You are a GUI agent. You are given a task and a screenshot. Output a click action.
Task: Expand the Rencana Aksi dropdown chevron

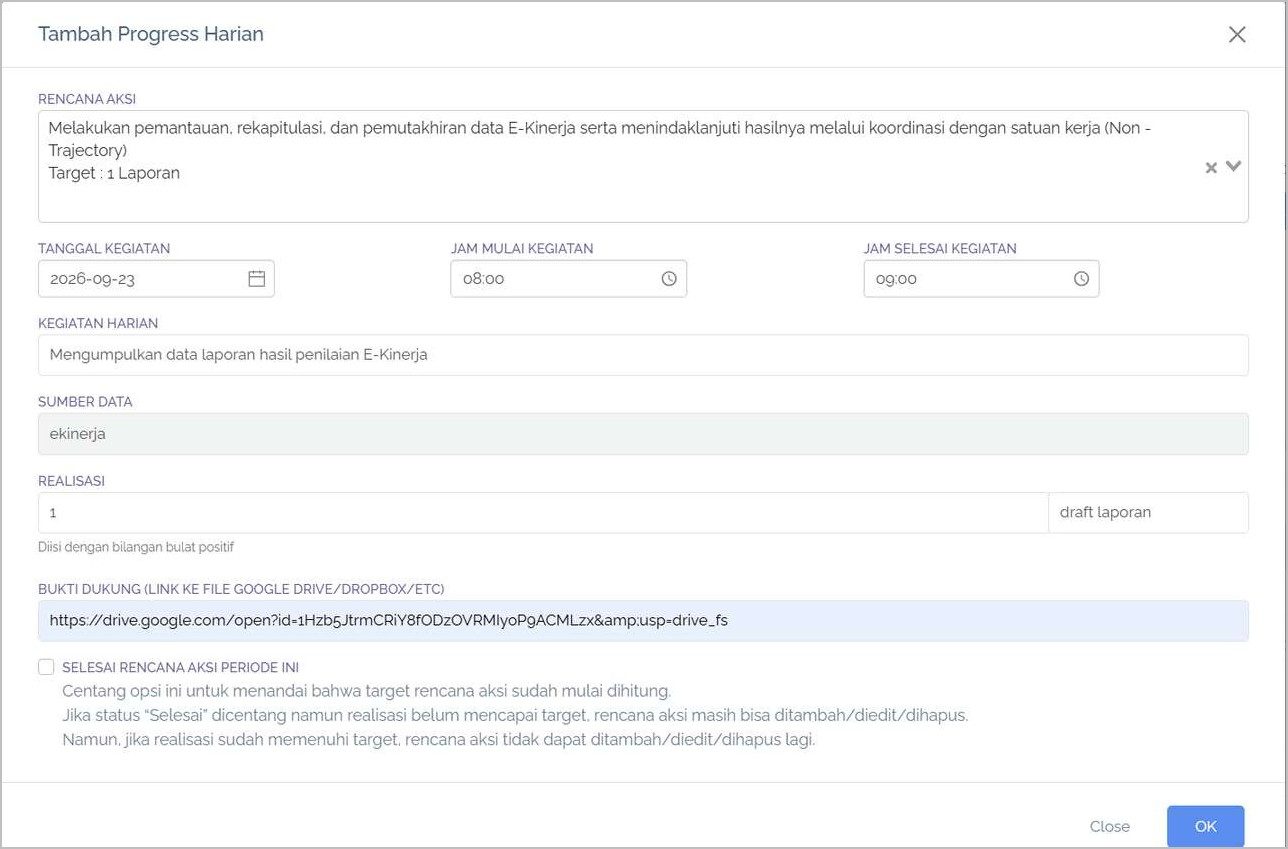click(1233, 166)
